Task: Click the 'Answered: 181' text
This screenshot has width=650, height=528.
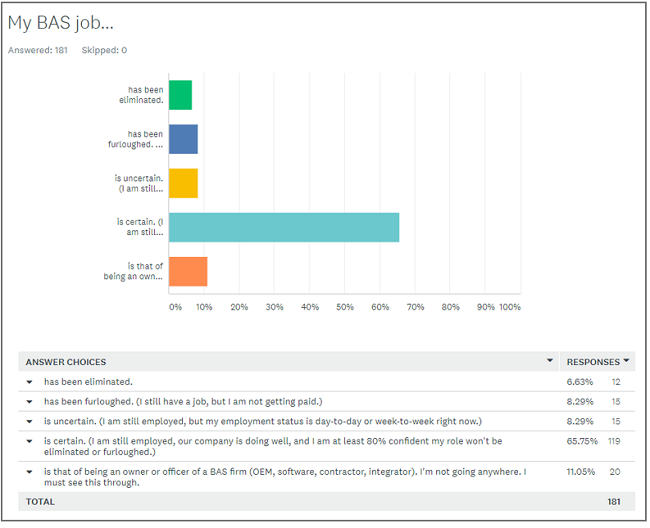Action: point(38,50)
